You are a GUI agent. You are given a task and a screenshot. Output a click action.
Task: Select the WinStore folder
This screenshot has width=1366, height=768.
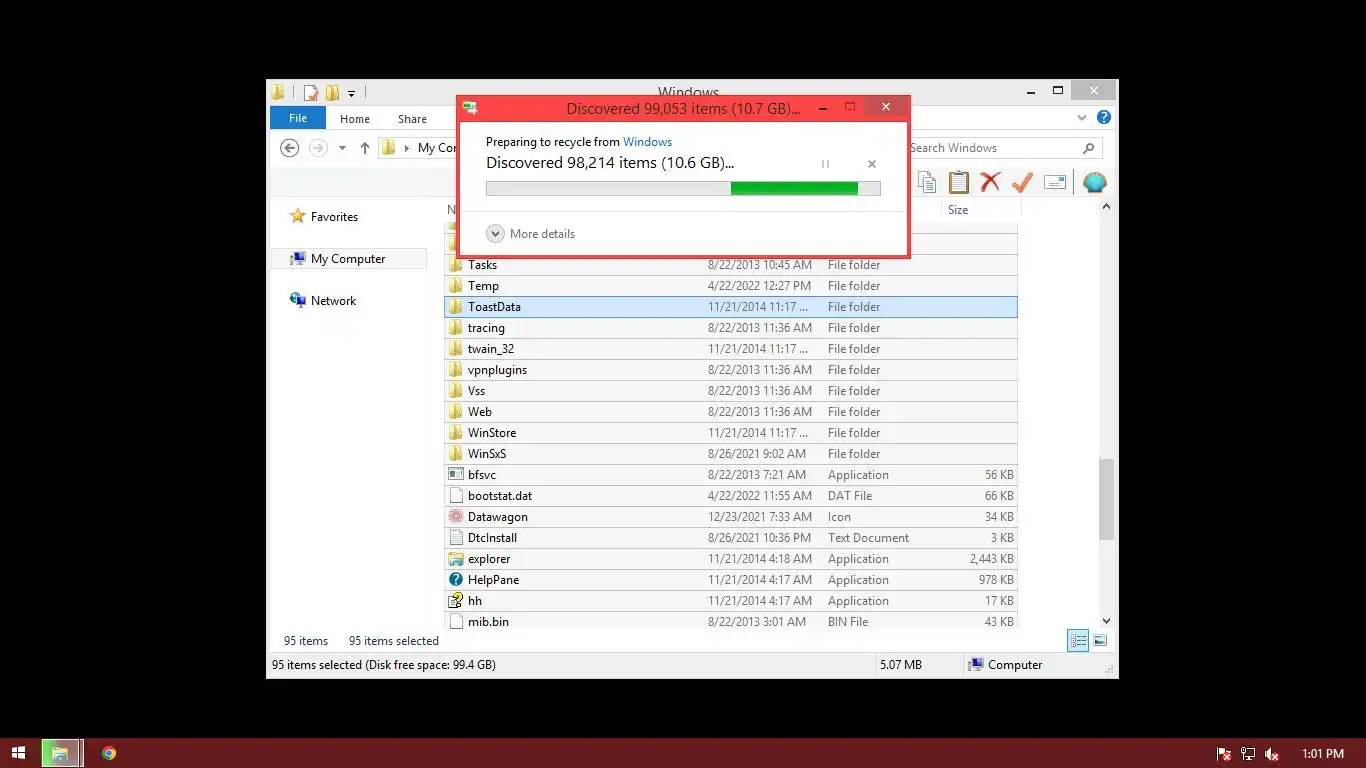click(x=731, y=433)
